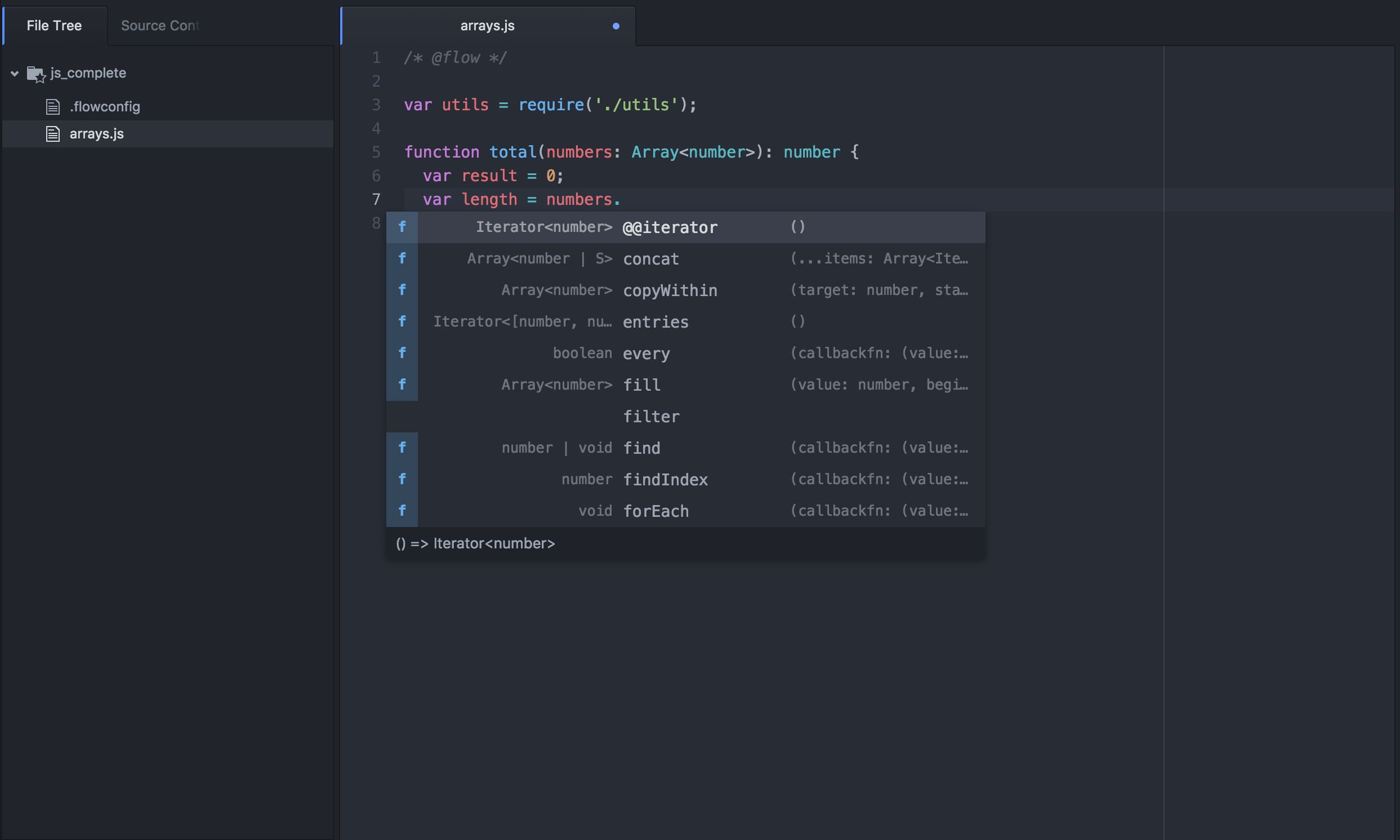Switch to the Source Control tab
Viewport: 1400px width, 840px height.
[160, 25]
